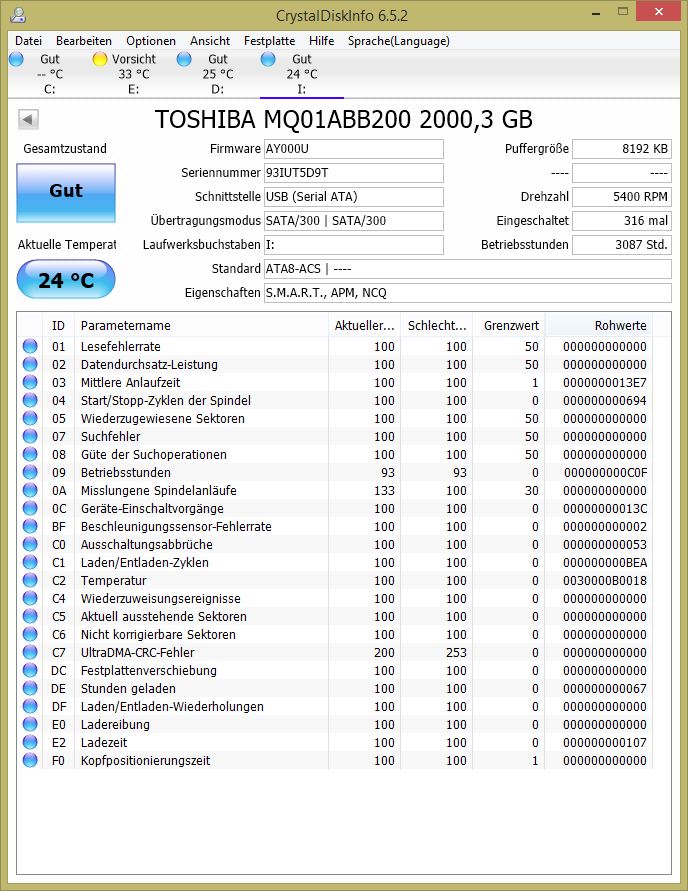
Task: Click the Seriennummer field 93IUT5D9T
Action: [x=354, y=173]
